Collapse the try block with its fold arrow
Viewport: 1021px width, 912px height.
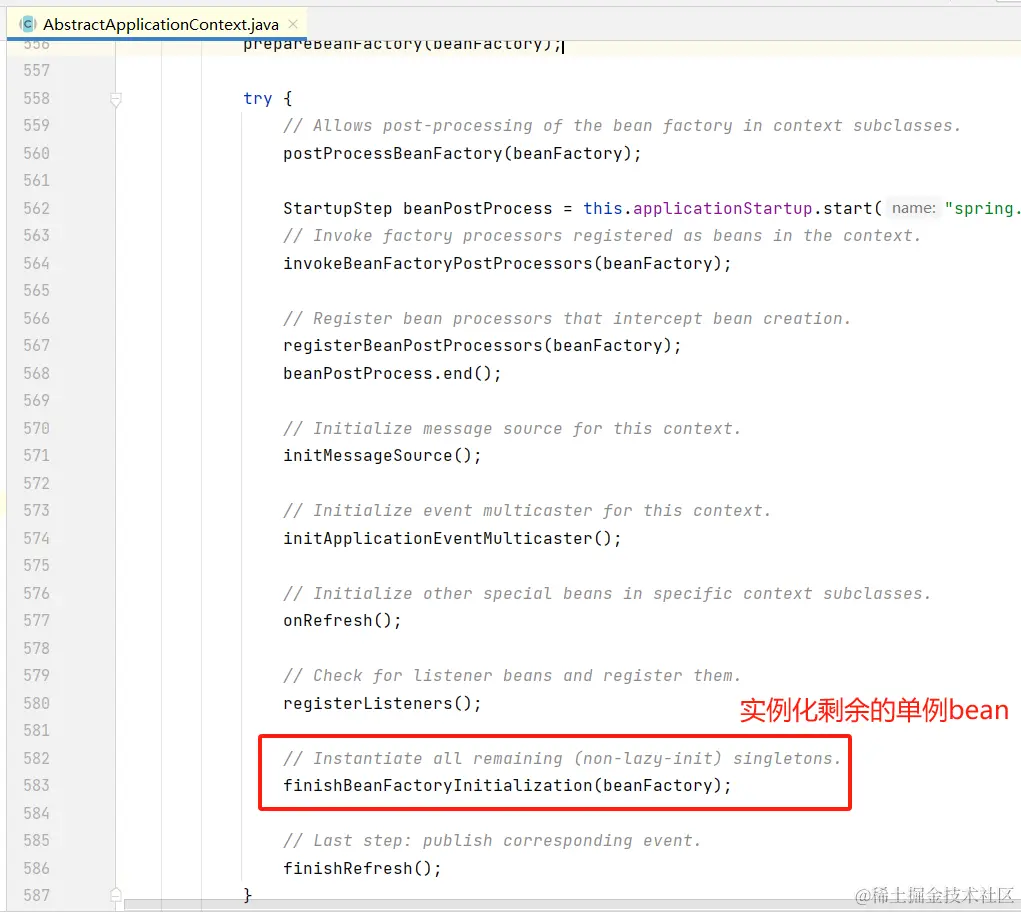(x=115, y=99)
